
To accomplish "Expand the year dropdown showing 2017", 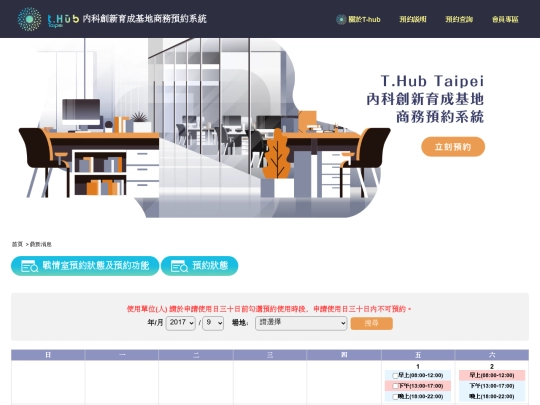I will point(181,323).
